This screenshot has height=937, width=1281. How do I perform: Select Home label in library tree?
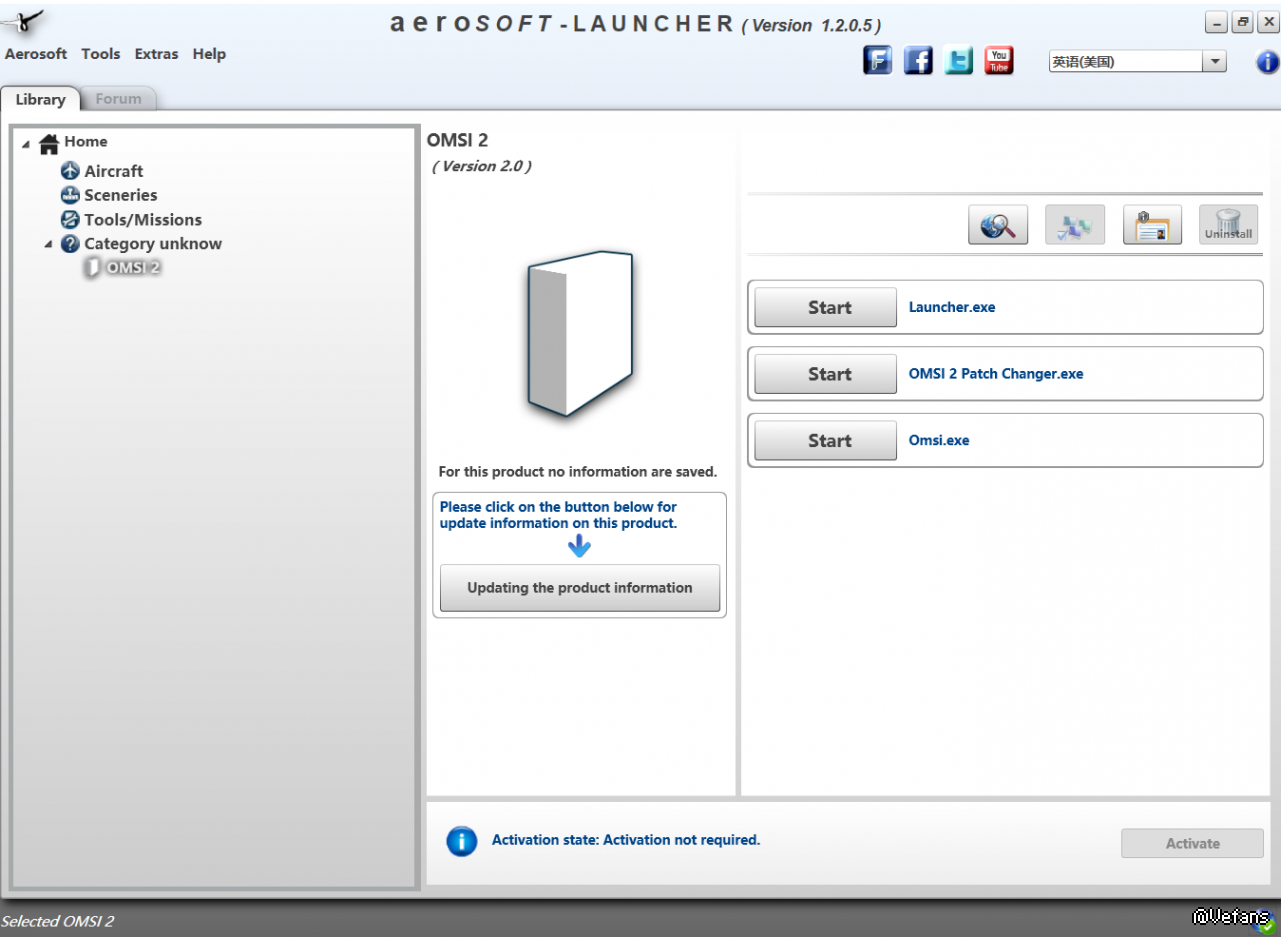(86, 142)
